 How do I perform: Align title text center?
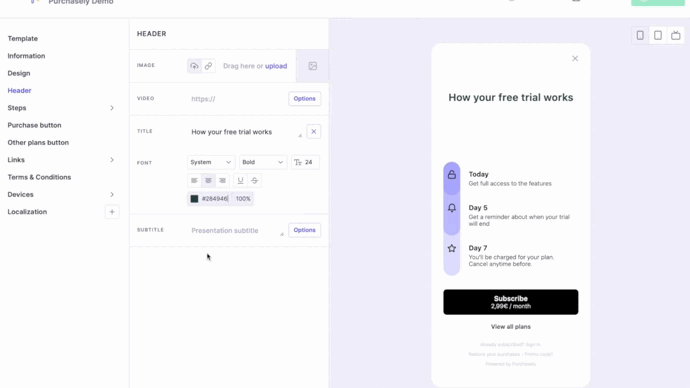[x=208, y=180]
